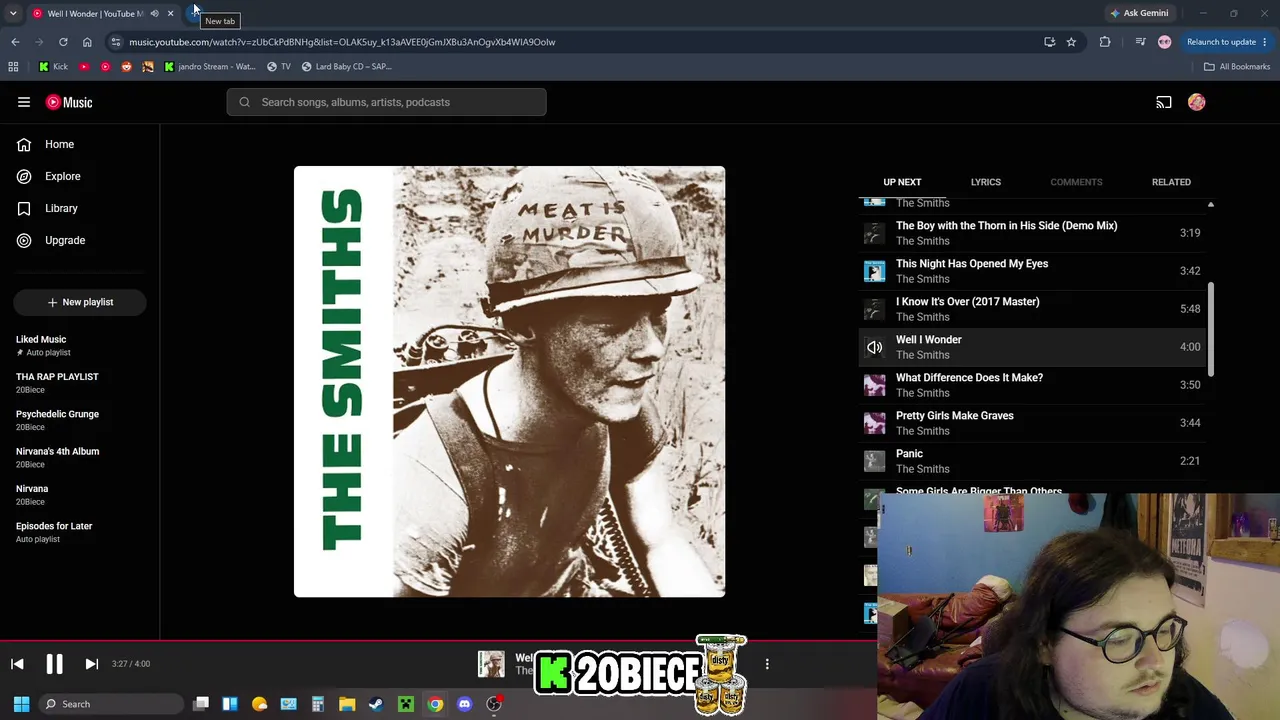Reload the current page
The height and width of the screenshot is (720, 1280).
[x=63, y=42]
